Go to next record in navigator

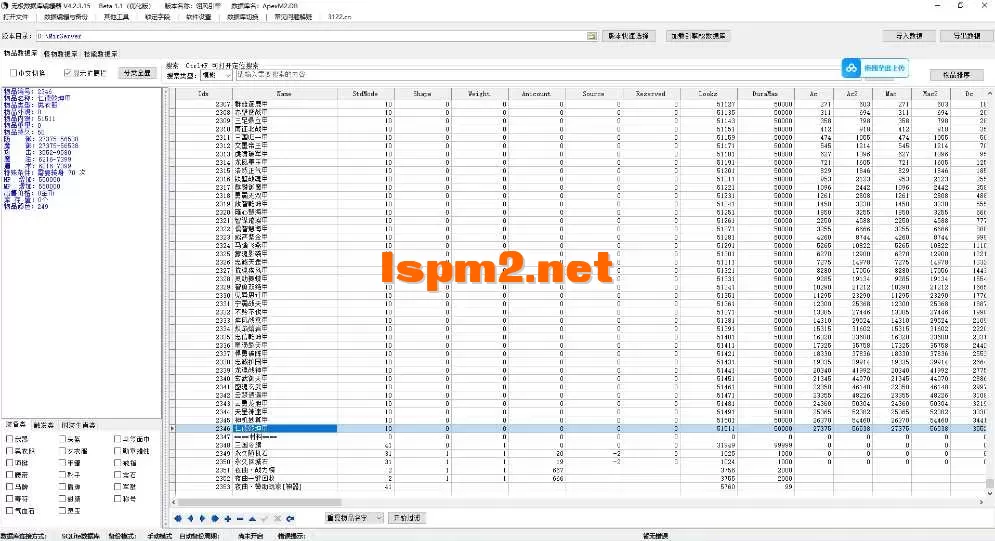[202, 518]
